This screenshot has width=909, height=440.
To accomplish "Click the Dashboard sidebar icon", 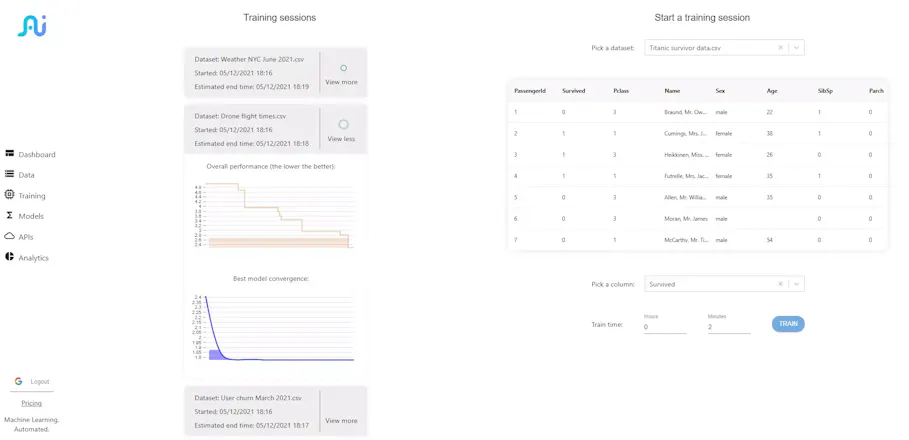I will (9, 154).
